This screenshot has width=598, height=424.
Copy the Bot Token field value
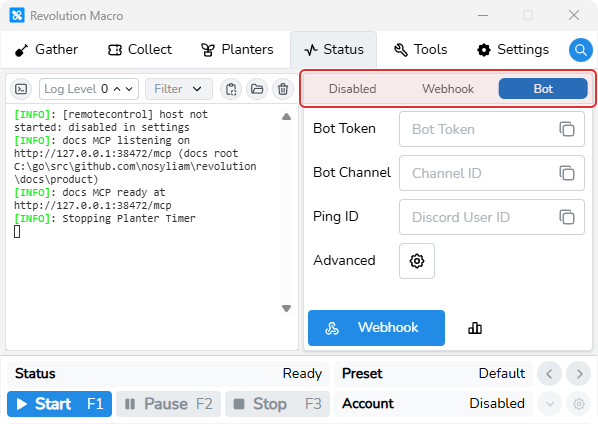567,129
